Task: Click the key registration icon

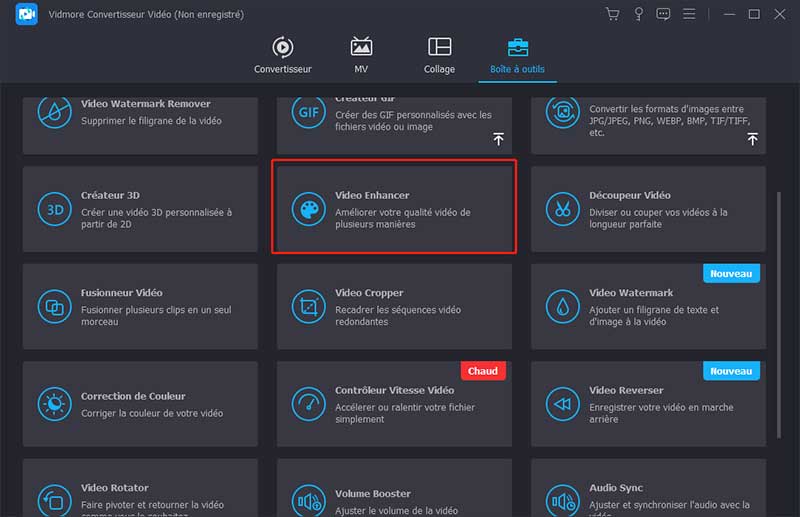Action: tap(638, 14)
